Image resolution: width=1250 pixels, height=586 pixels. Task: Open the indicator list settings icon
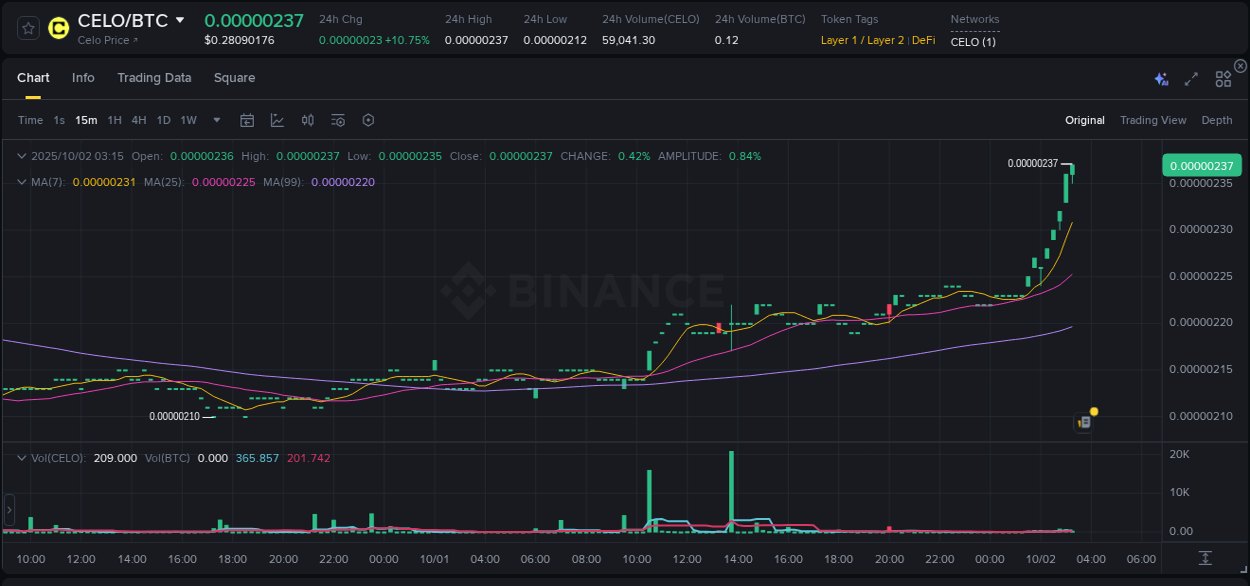pos(338,120)
